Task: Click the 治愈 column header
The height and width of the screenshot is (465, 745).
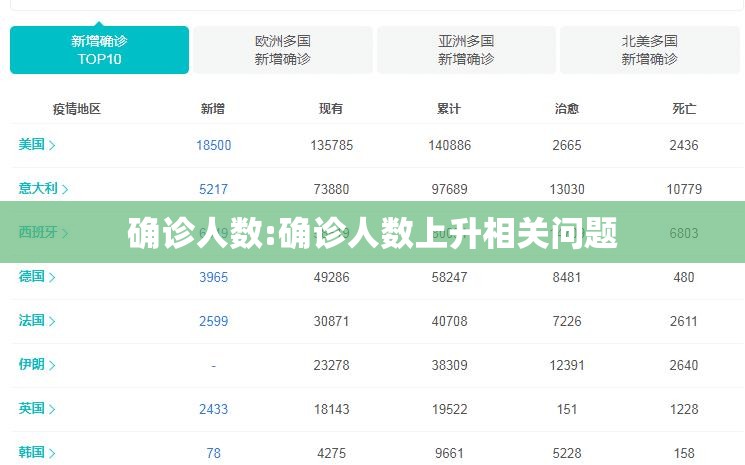Action: point(566,109)
